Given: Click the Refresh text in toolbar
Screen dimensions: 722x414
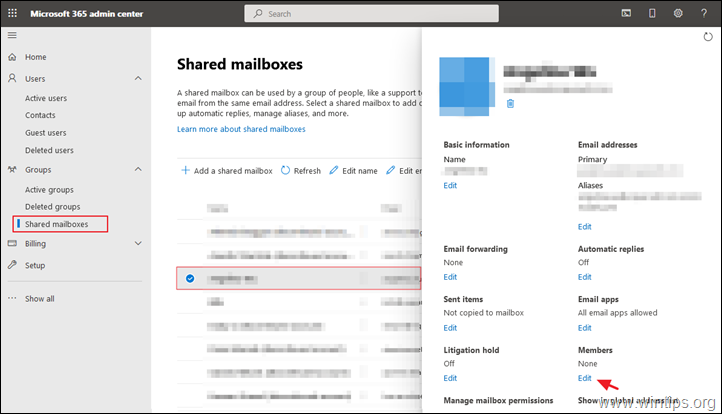Looking at the screenshot, I should click(x=307, y=171).
